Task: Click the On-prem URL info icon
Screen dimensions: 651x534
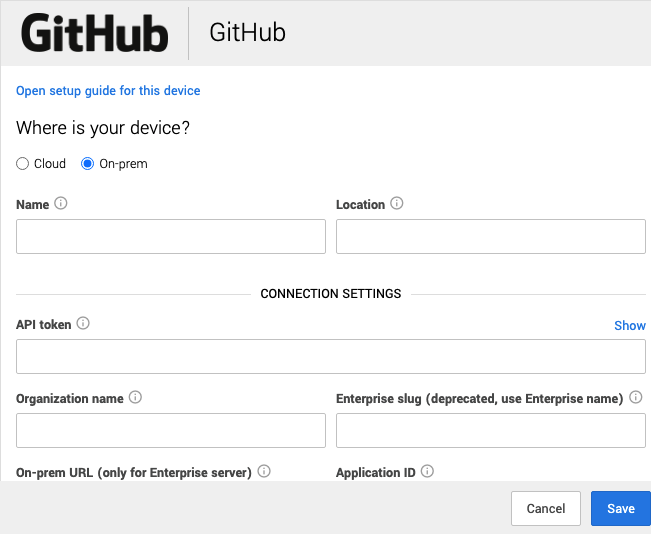Action: [x=264, y=471]
